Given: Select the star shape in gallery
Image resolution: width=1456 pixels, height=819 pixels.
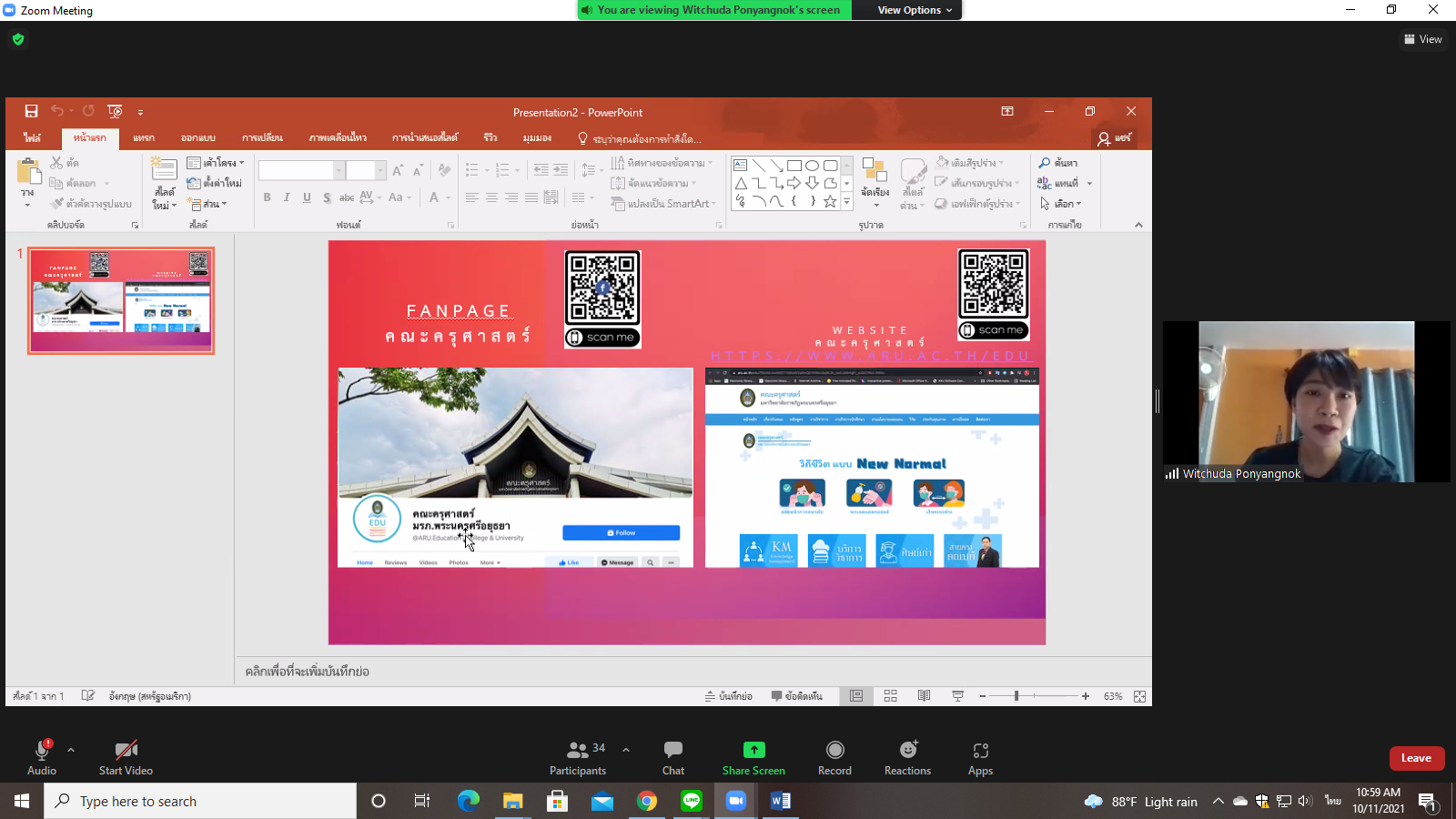Looking at the screenshot, I should tap(830, 202).
